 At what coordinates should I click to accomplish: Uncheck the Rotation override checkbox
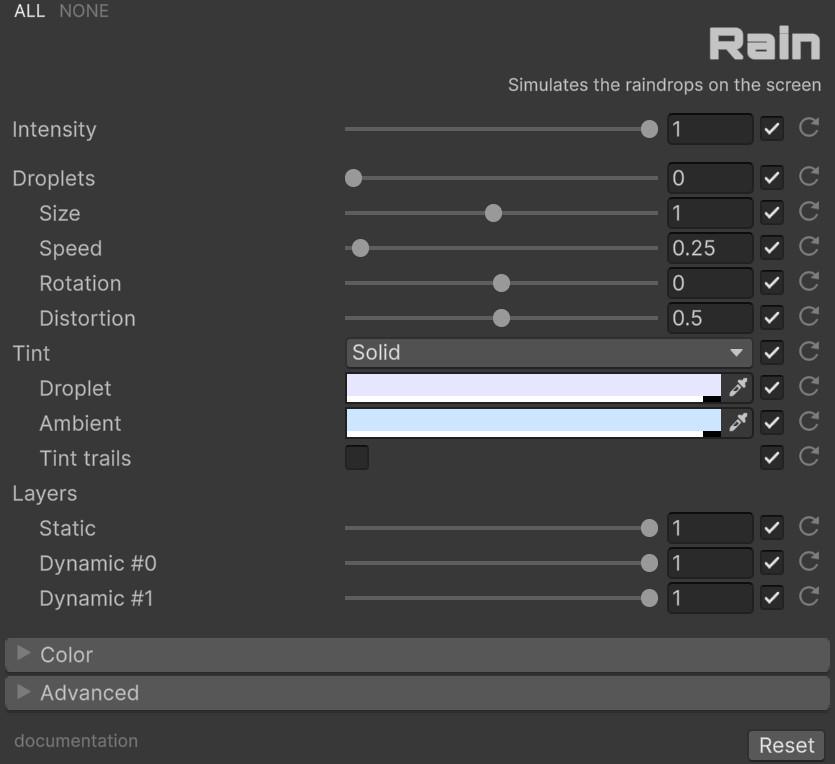[x=771, y=283]
